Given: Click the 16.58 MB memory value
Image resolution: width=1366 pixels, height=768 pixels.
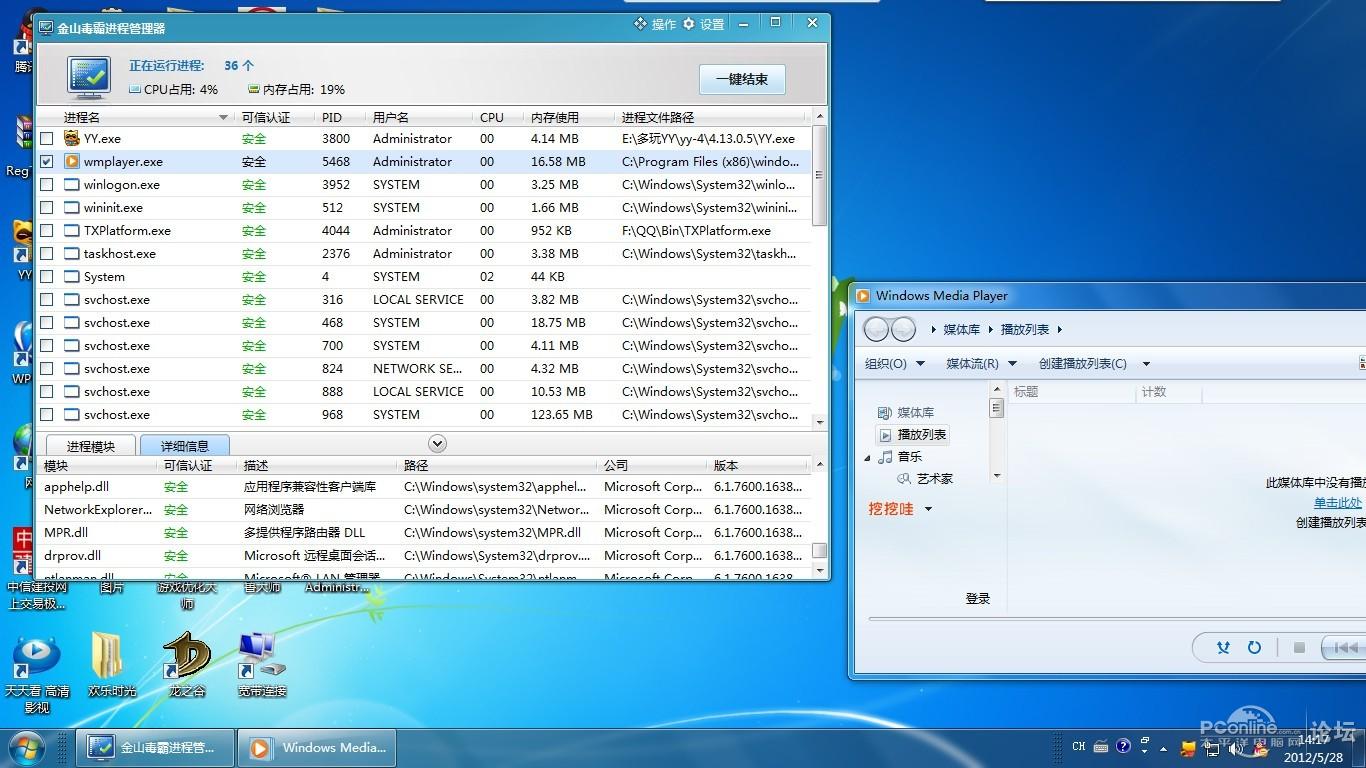Looking at the screenshot, I should point(558,162).
